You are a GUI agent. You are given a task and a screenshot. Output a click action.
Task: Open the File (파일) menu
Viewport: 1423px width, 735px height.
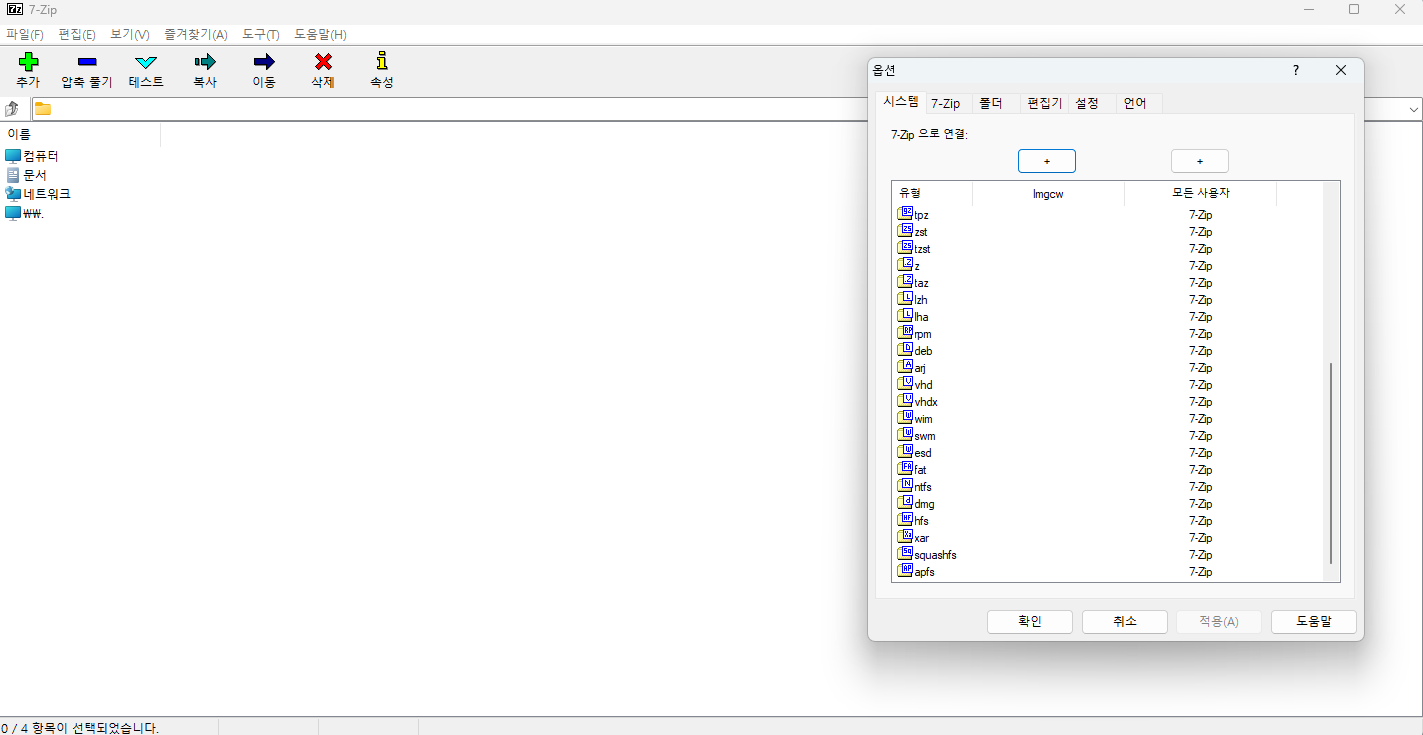(x=25, y=34)
